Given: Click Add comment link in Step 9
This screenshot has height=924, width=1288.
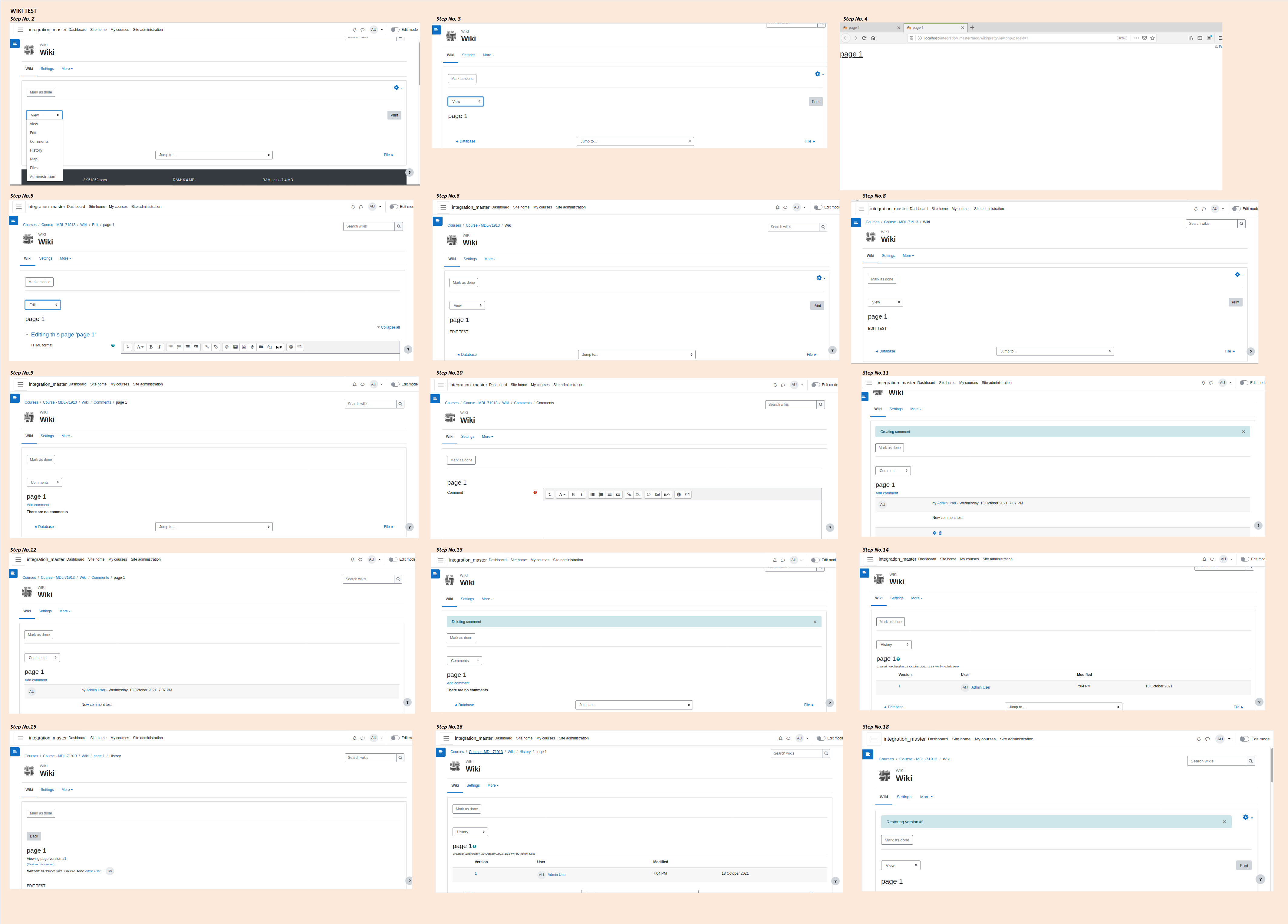Looking at the screenshot, I should (x=38, y=505).
